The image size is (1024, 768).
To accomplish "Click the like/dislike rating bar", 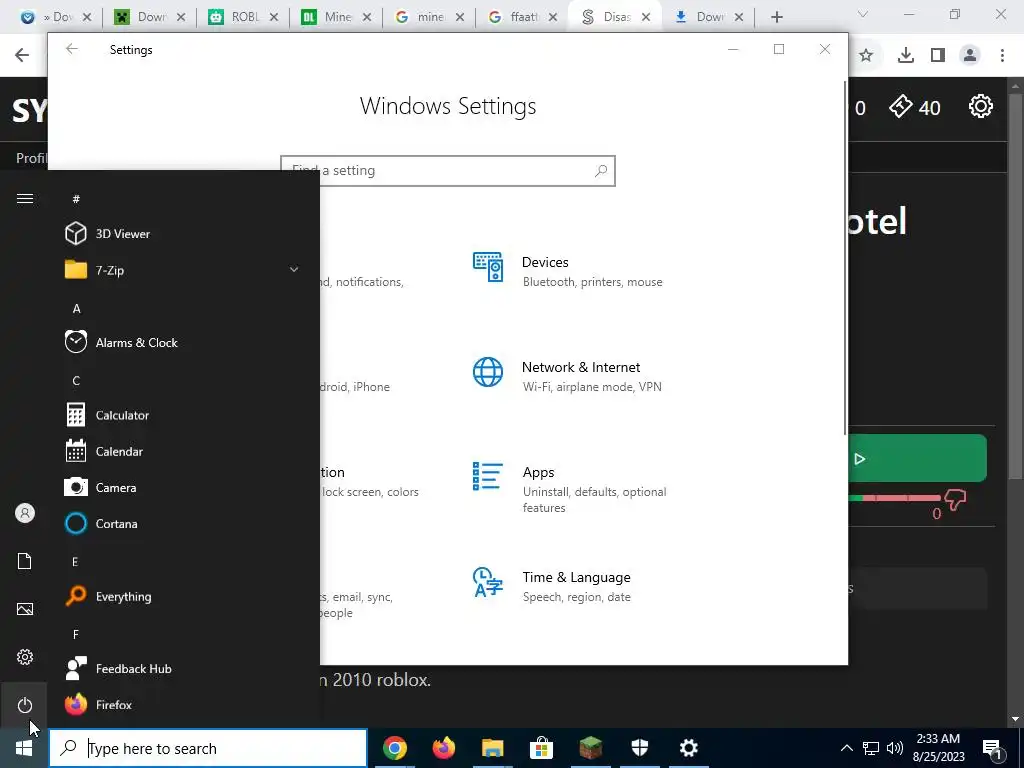I will tap(894, 498).
